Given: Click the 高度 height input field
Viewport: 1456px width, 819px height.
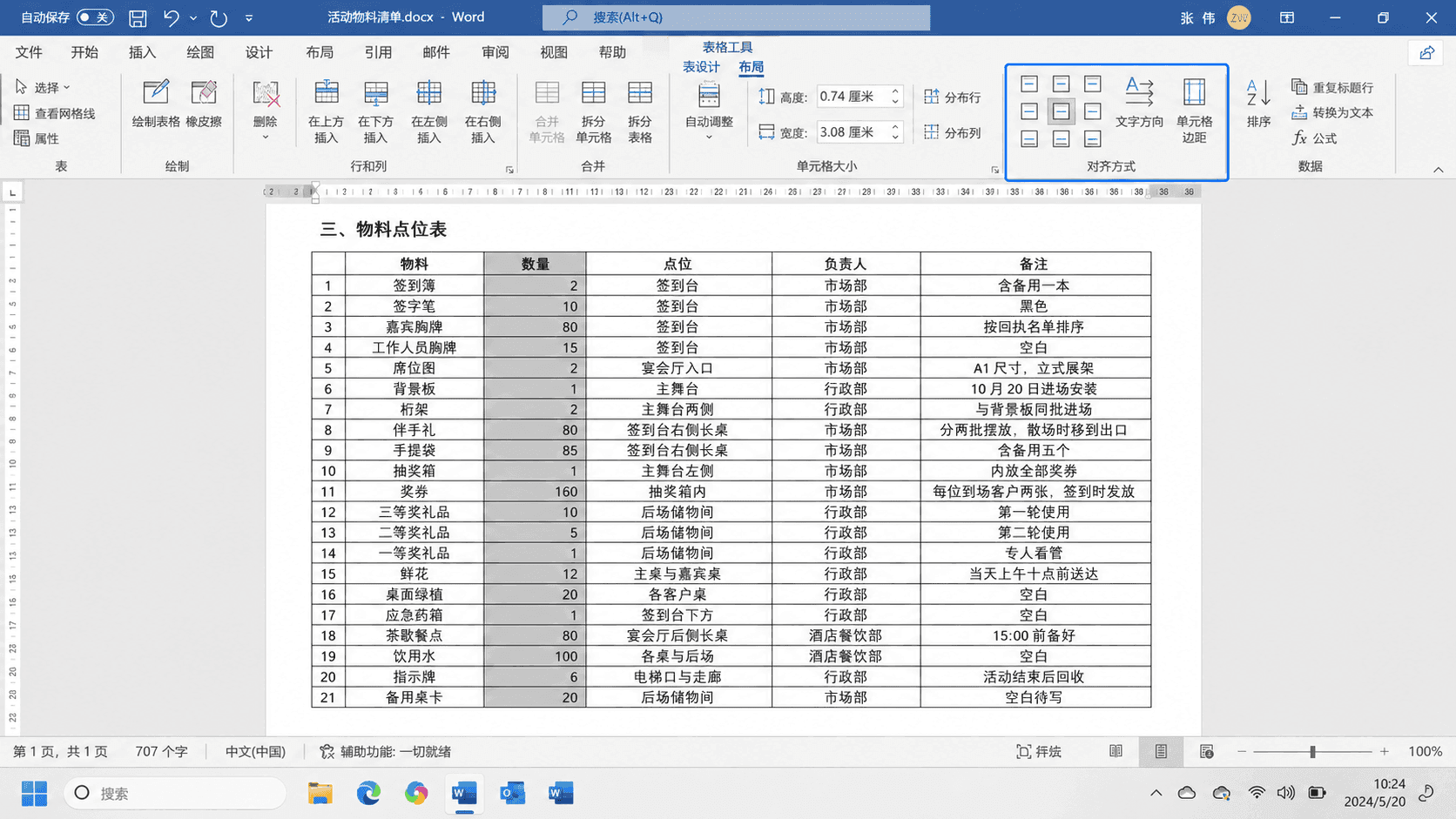Looking at the screenshot, I should click(853, 97).
